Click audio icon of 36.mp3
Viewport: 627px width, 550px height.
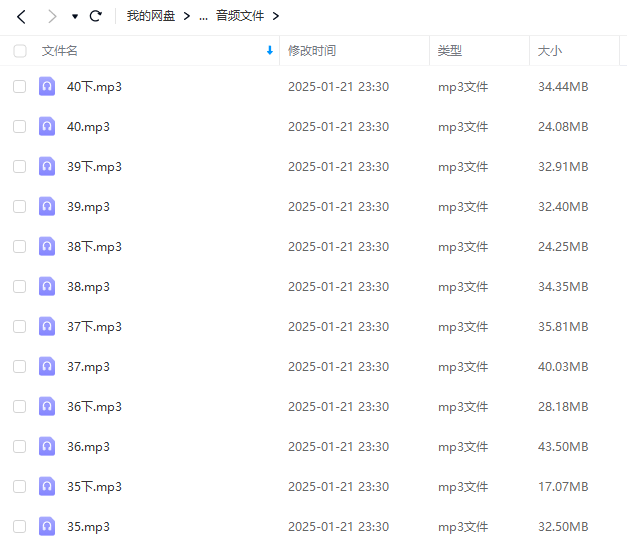[47, 446]
